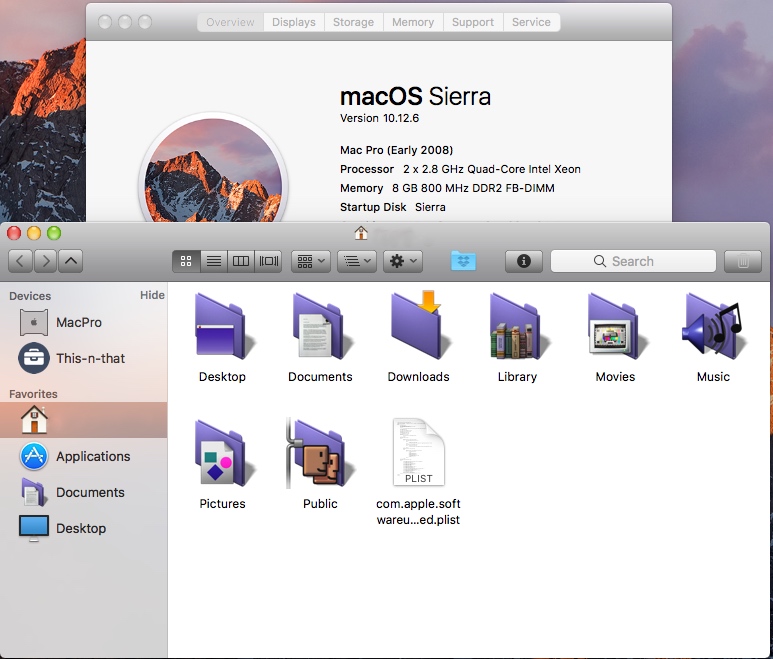Image resolution: width=773 pixels, height=659 pixels.
Task: Click the Dropbox folder toolbar icon
Action: 463,261
